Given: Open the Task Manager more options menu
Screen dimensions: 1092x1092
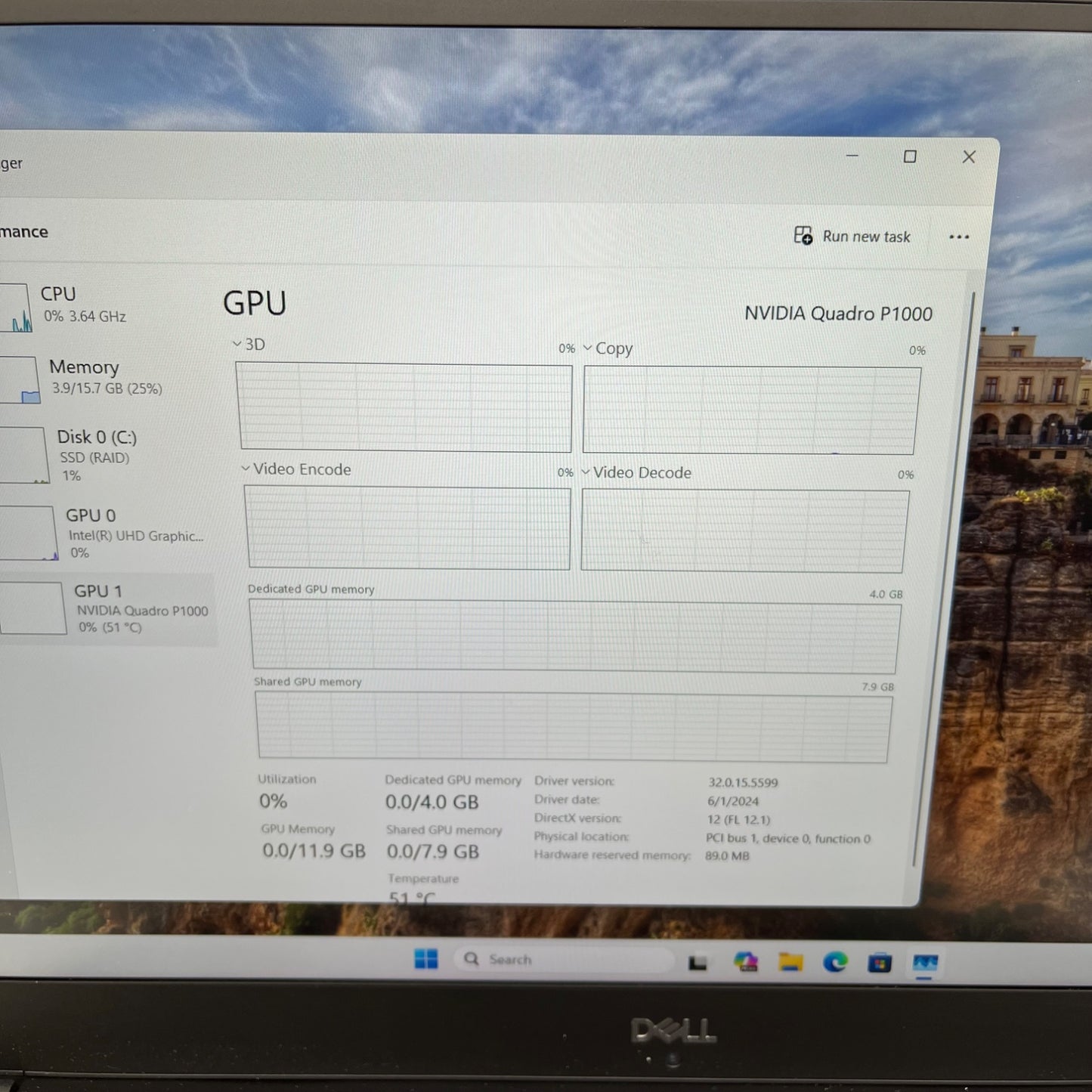Looking at the screenshot, I should click(x=958, y=237).
